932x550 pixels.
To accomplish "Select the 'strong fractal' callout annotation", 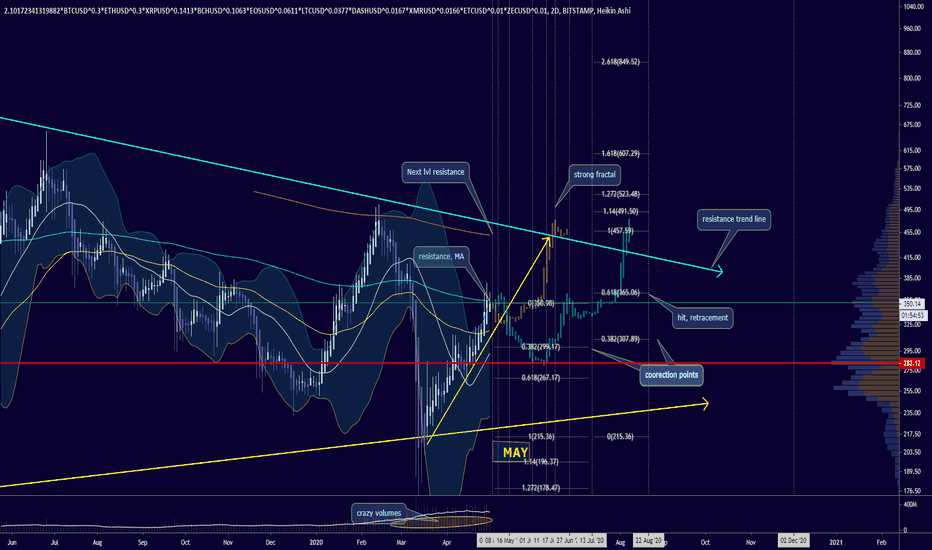I will click(x=594, y=174).
